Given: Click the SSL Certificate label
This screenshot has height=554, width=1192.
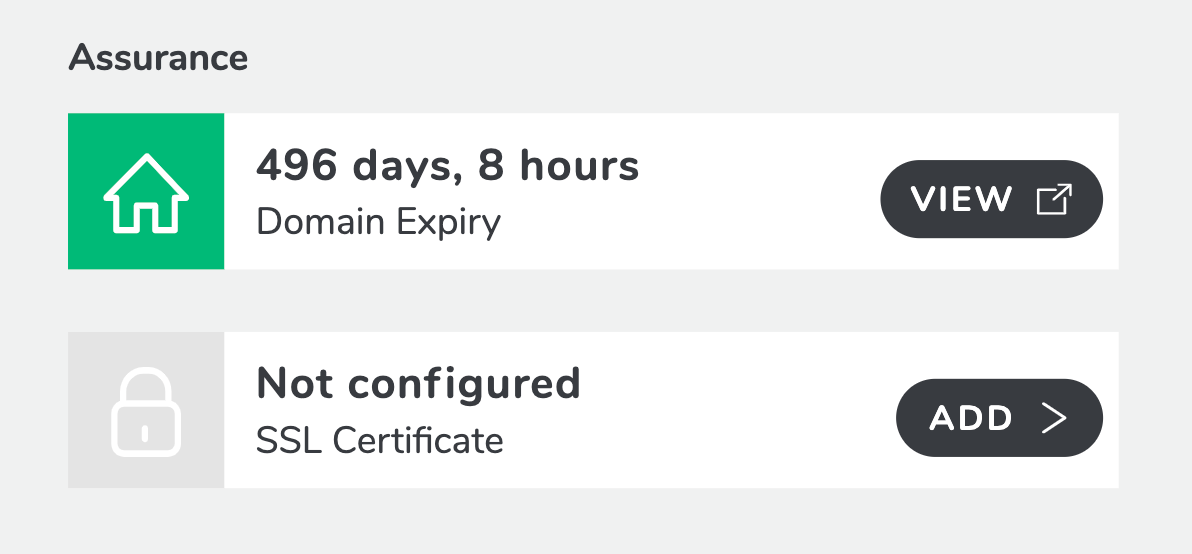Looking at the screenshot, I should (x=379, y=441).
